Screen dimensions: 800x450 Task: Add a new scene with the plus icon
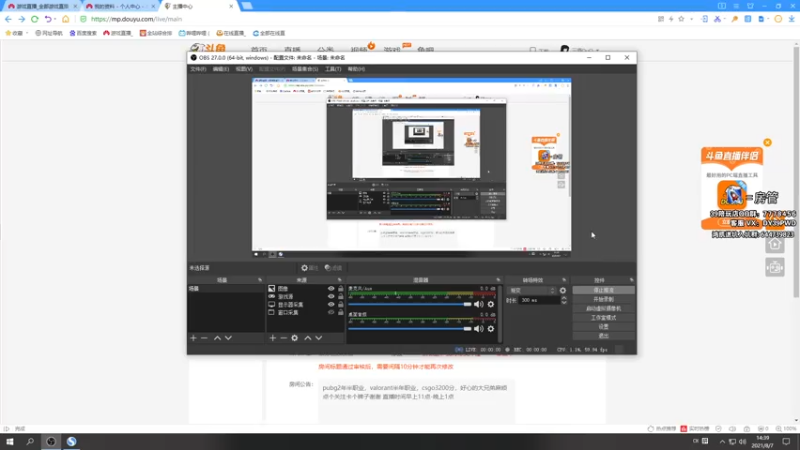(x=193, y=338)
